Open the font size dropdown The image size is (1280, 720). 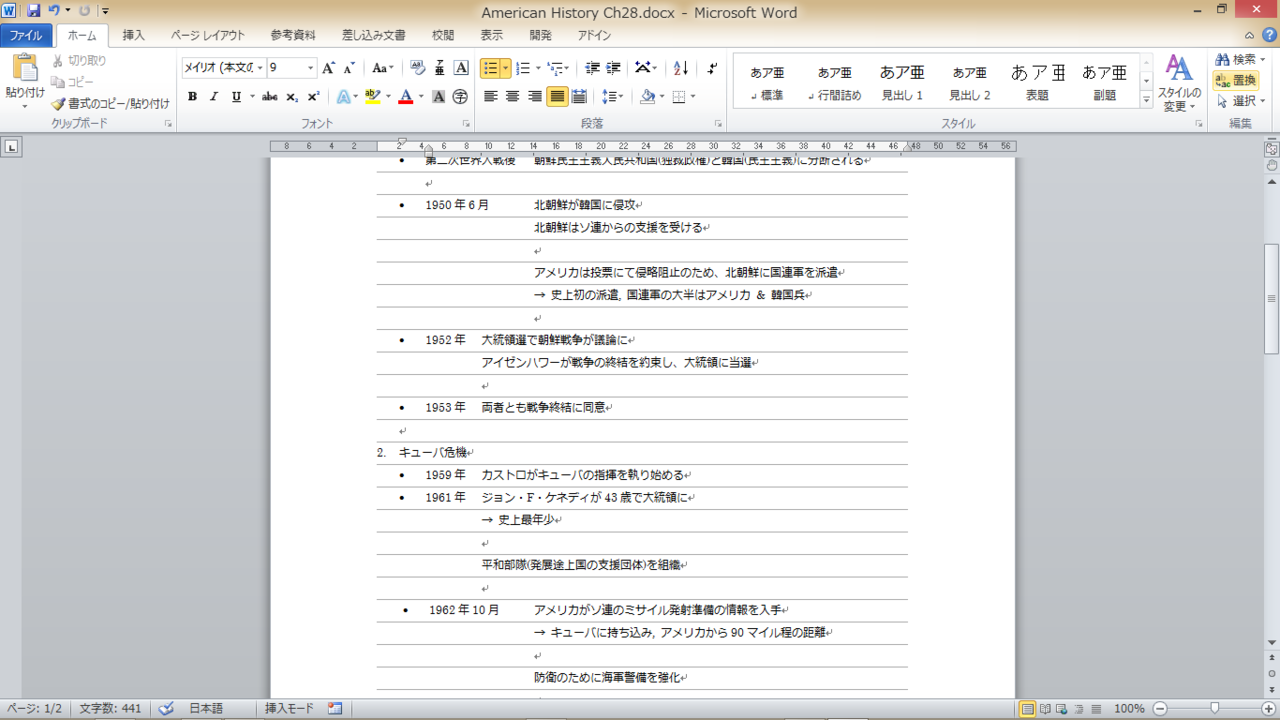[310, 68]
